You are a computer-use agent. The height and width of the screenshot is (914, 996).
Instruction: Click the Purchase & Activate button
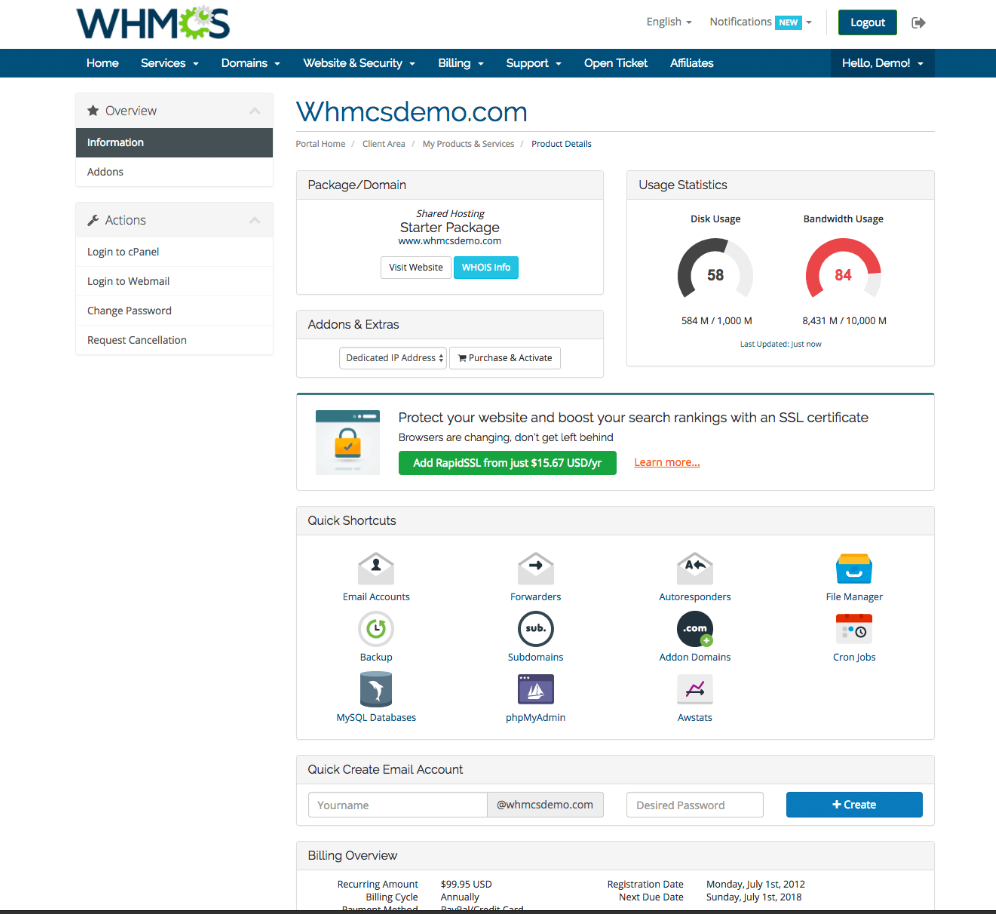505,358
